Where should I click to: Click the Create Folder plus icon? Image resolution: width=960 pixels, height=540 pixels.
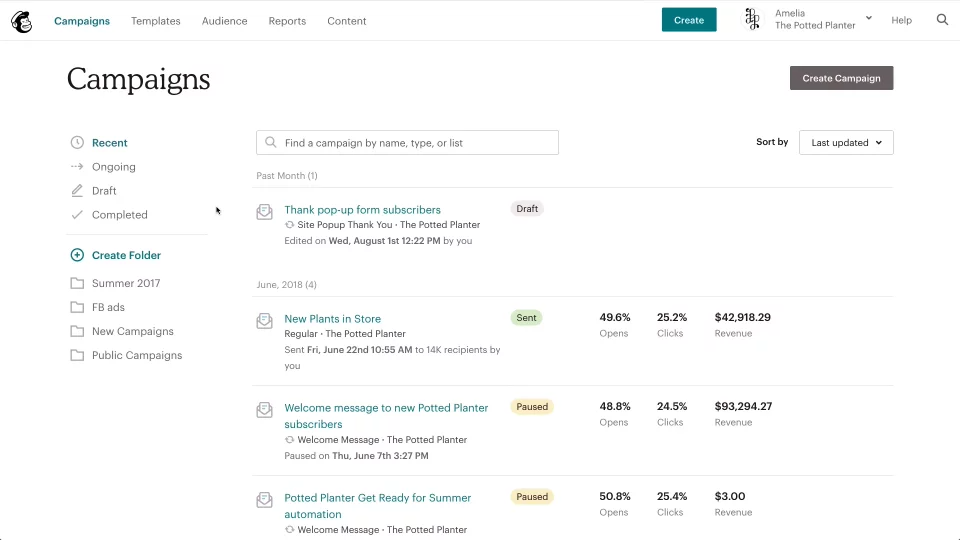tap(77, 255)
